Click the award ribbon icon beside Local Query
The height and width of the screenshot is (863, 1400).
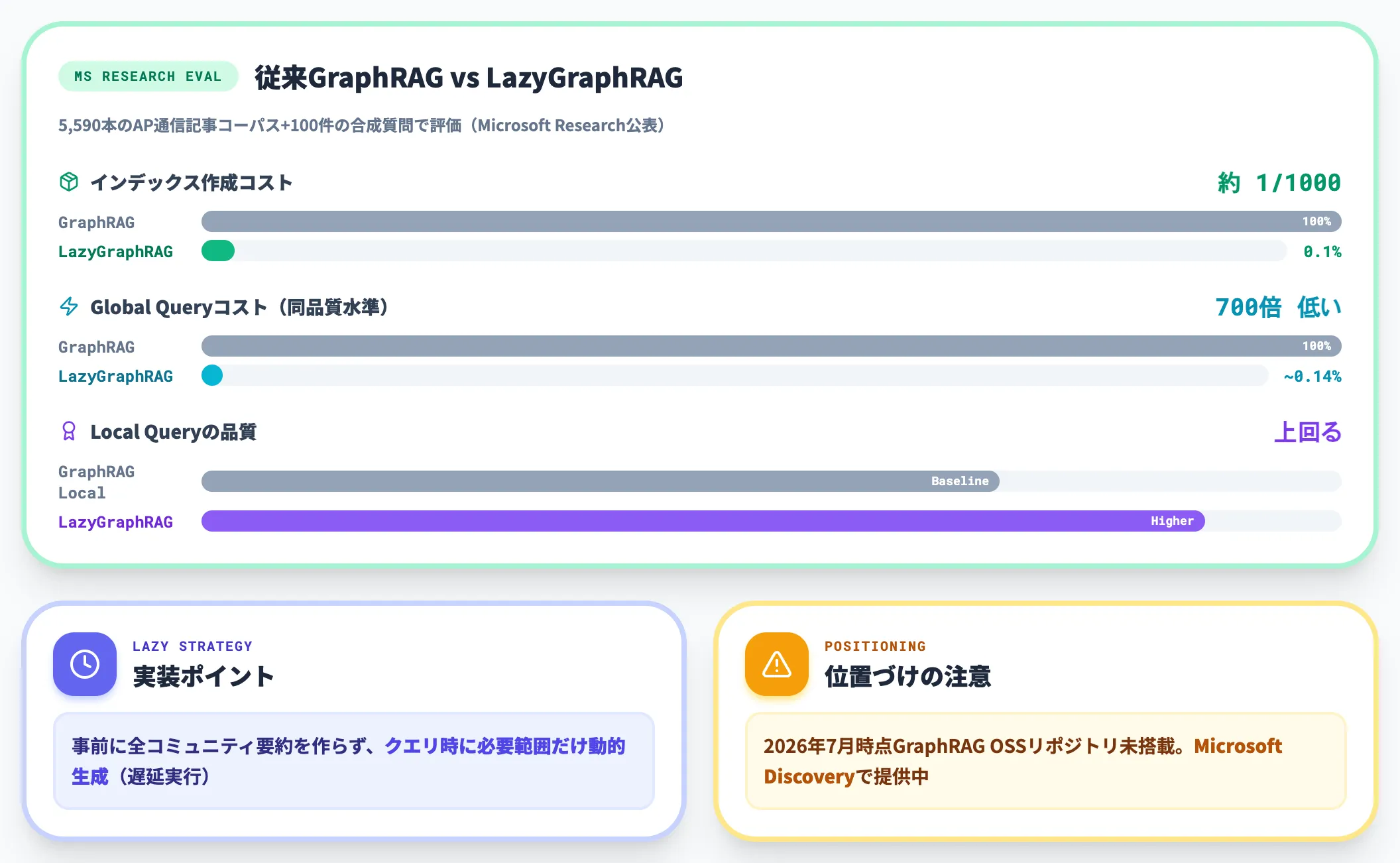pyautogui.click(x=69, y=431)
